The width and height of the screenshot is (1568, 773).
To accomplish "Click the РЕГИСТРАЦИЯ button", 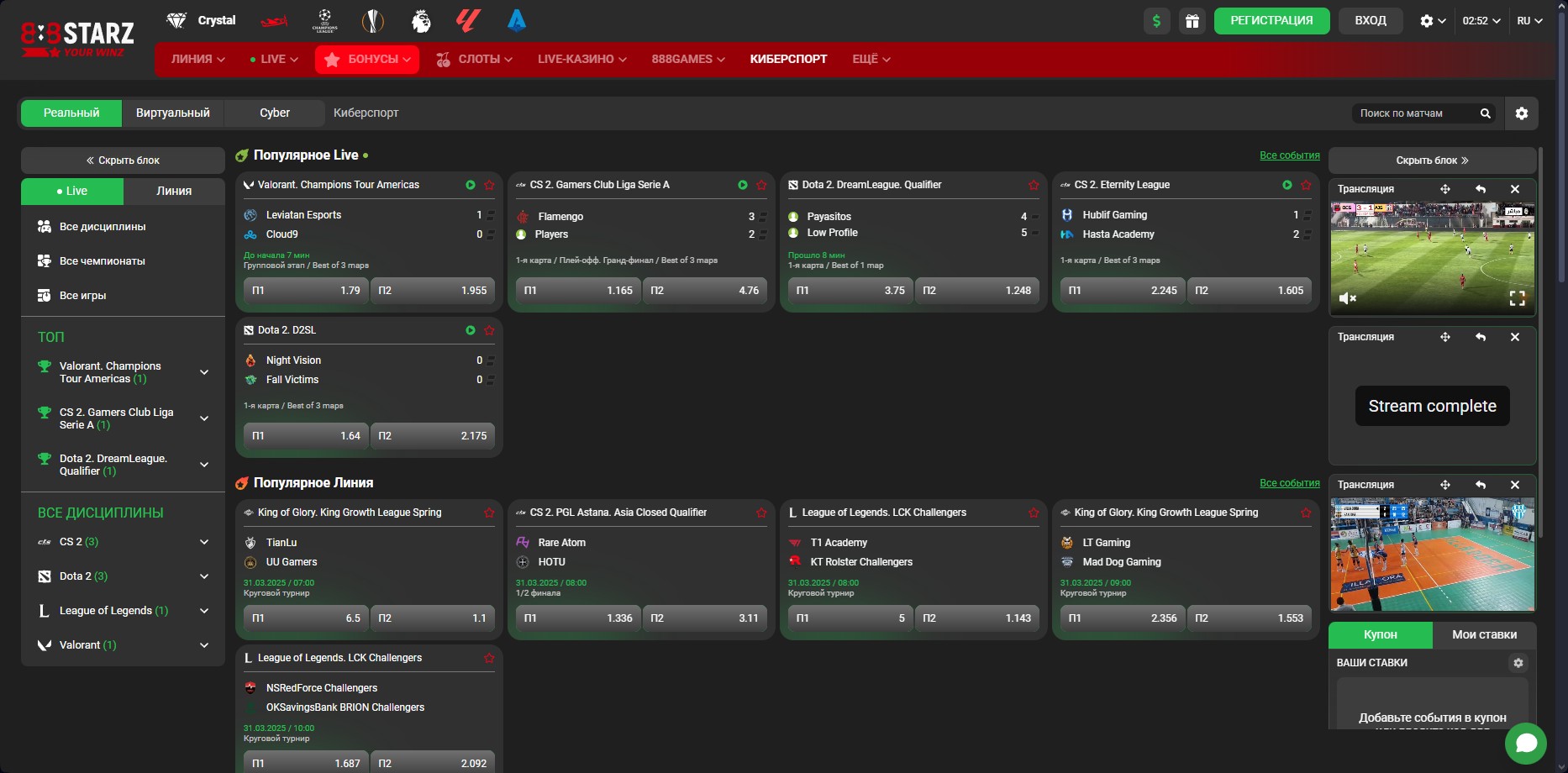I will (1271, 20).
